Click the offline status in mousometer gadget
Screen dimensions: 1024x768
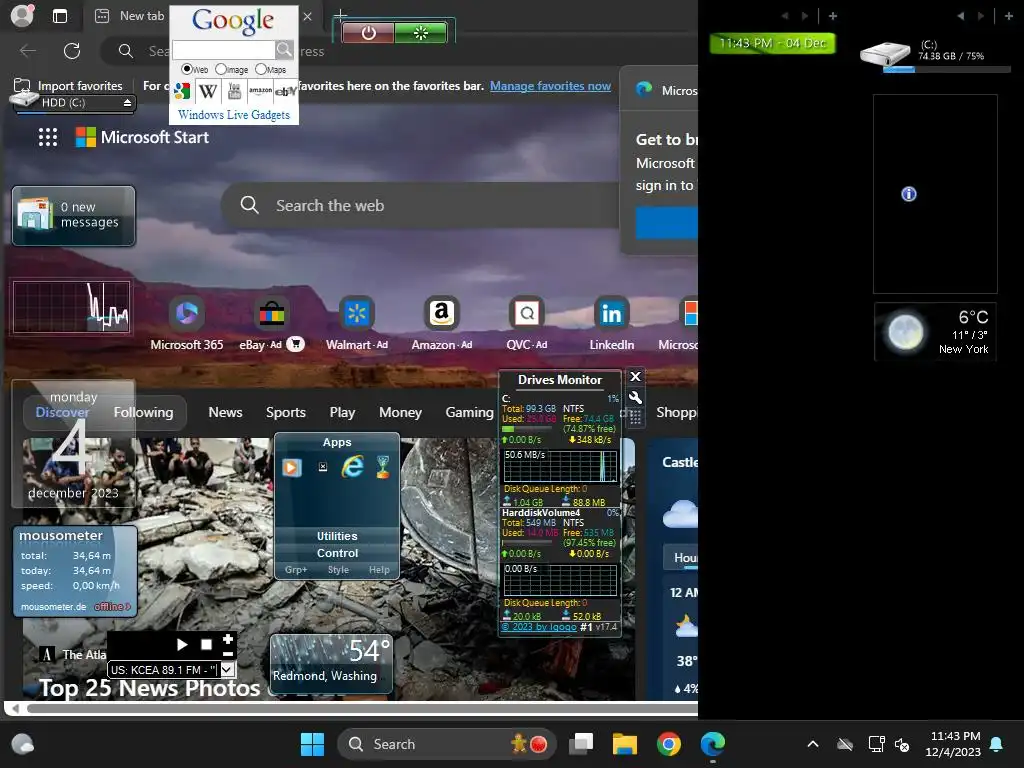(x=112, y=607)
